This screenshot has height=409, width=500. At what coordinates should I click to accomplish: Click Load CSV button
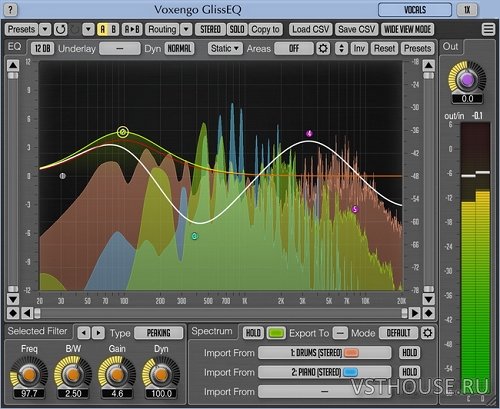311,30
